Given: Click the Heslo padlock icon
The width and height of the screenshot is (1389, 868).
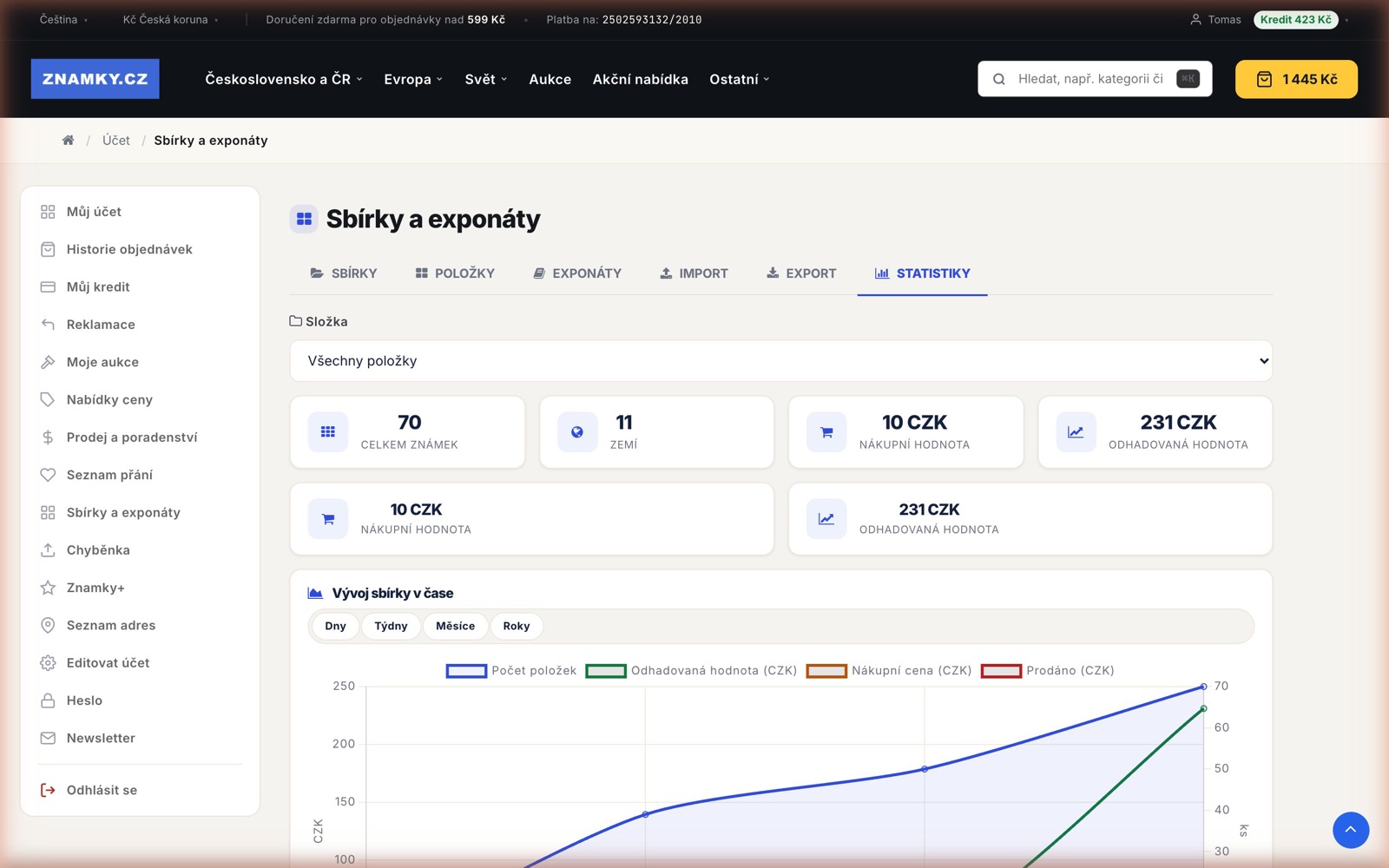Looking at the screenshot, I should point(48,700).
